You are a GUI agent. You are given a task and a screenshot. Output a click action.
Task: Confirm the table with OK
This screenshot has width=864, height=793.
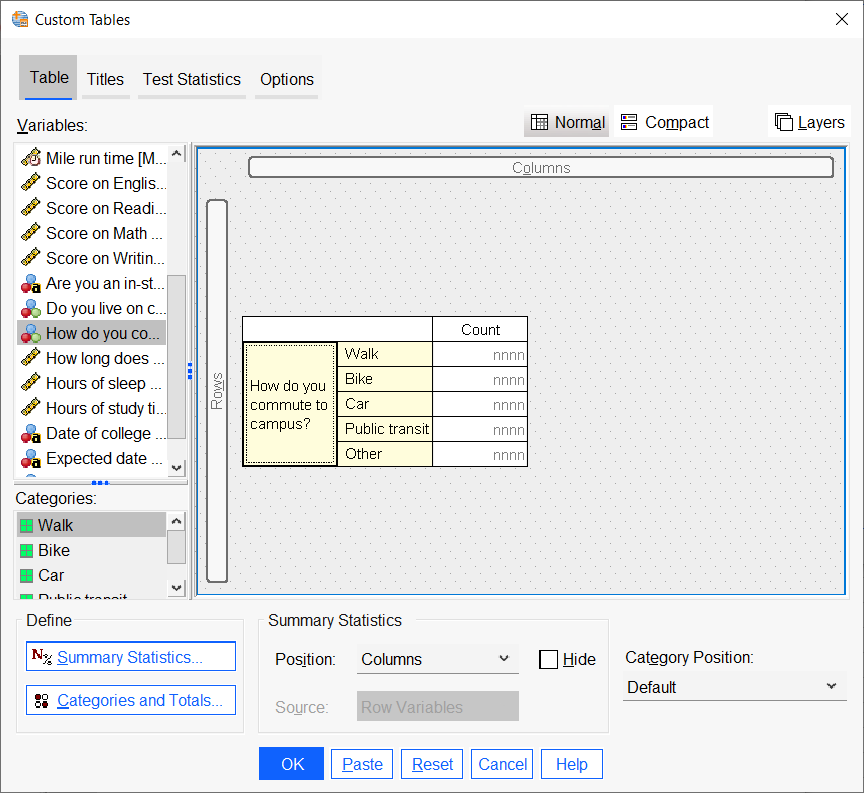coord(291,763)
